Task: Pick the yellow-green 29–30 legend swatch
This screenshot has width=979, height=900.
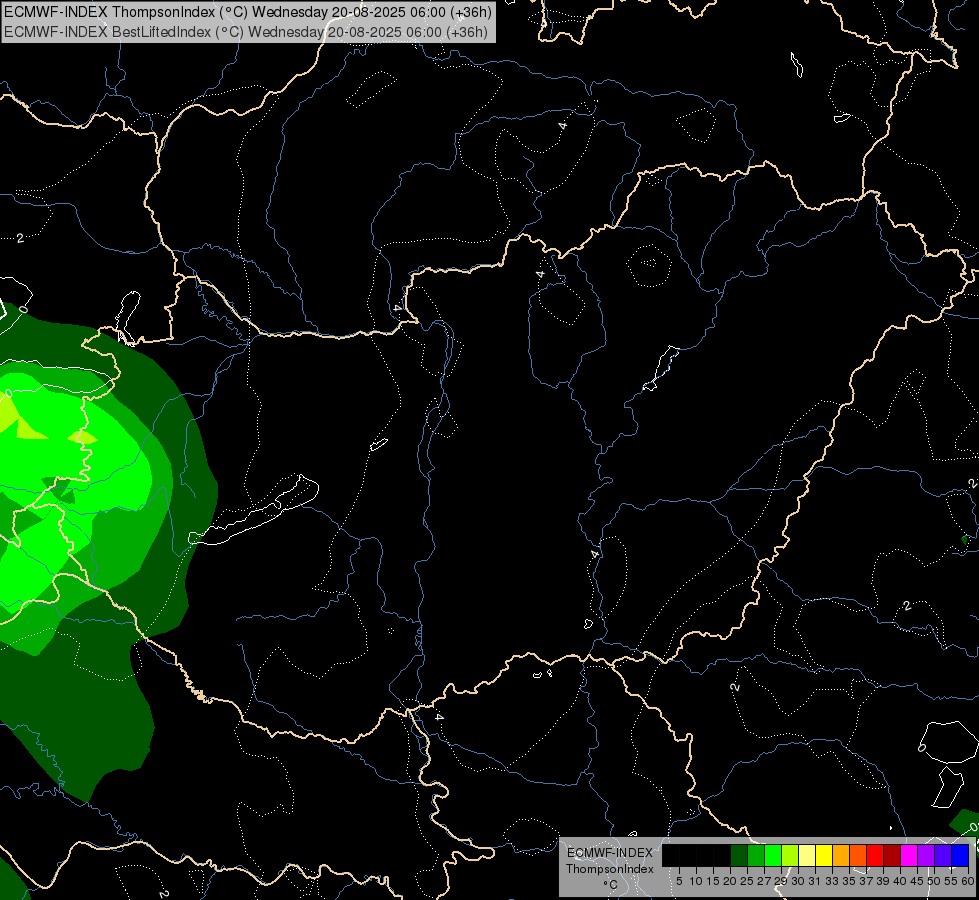Action: pos(790,855)
